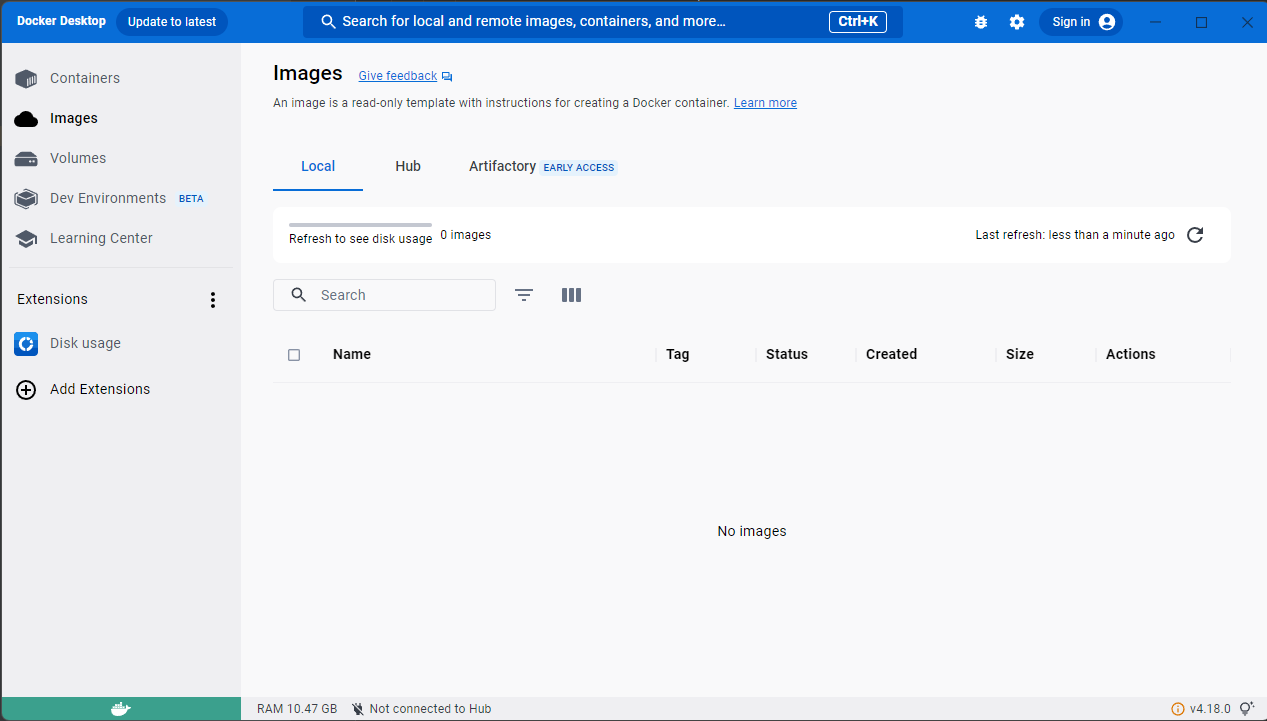Switch to the Hub tab
The image size is (1267, 721).
tap(408, 166)
